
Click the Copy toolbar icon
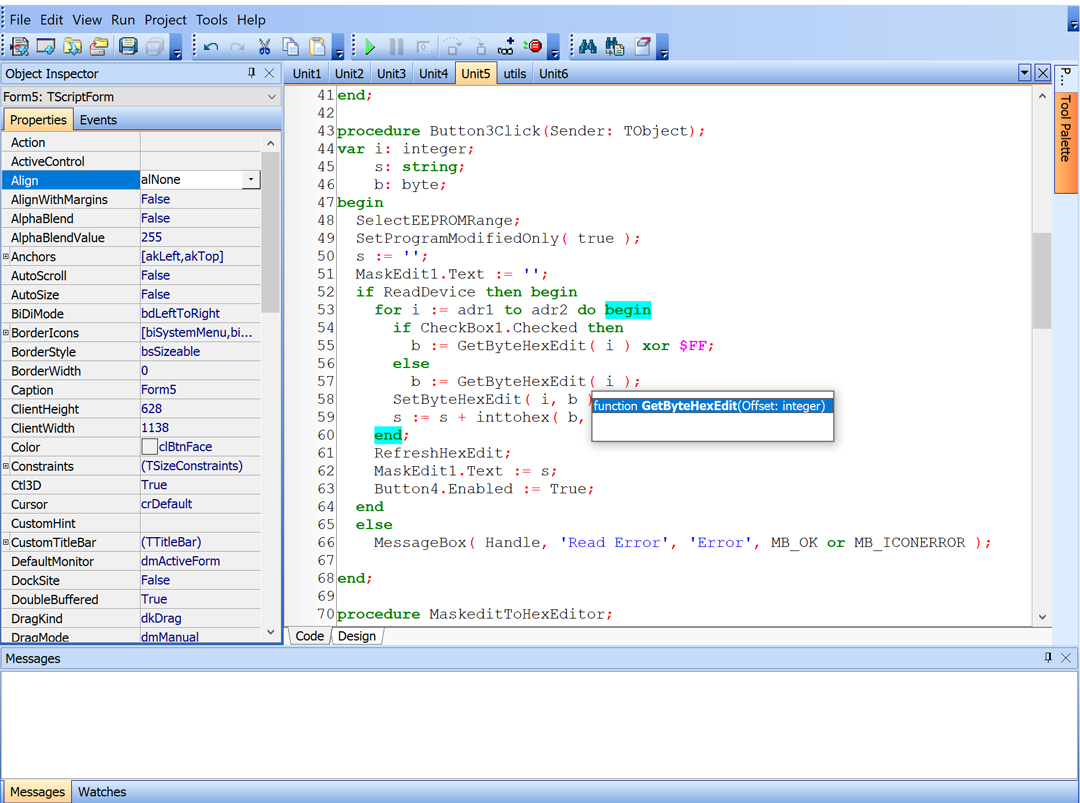point(291,46)
